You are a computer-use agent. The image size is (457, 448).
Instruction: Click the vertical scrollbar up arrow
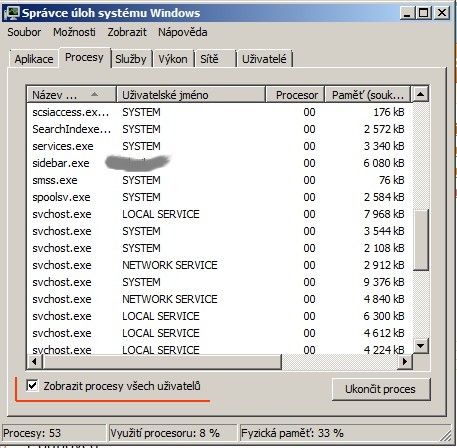coord(420,95)
